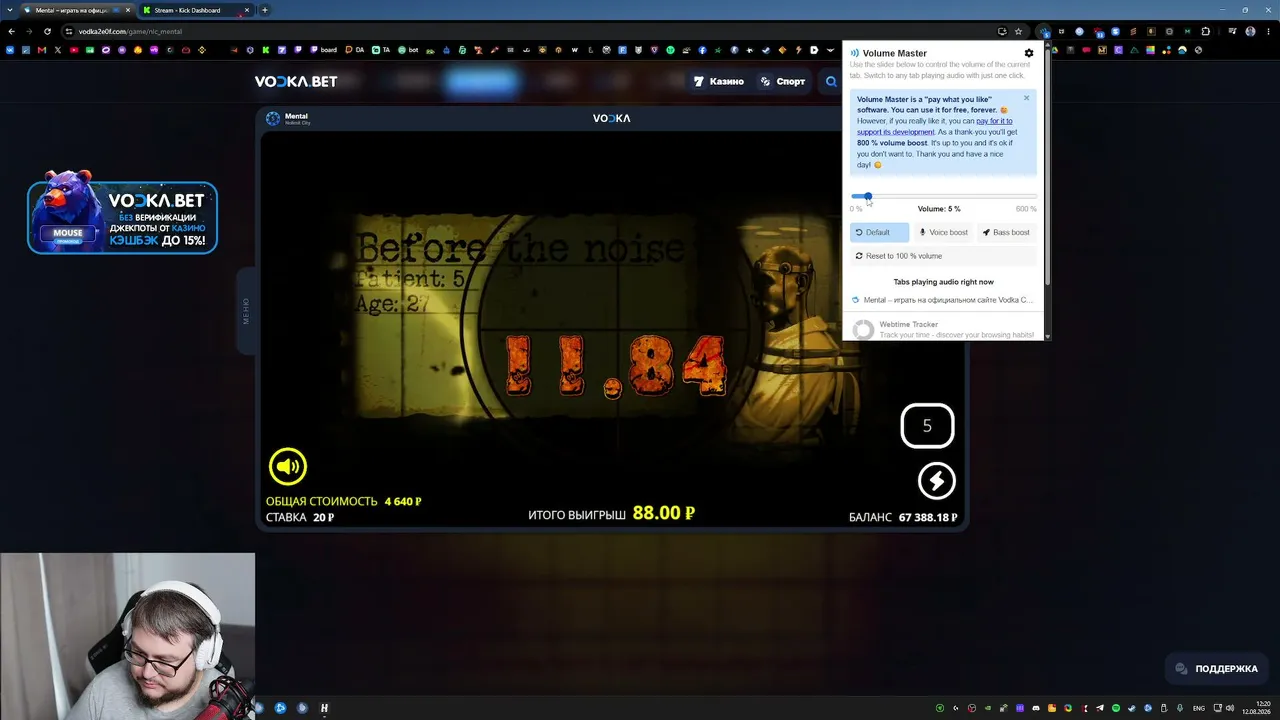The width and height of the screenshot is (1280, 720).
Task: Open the 'TA' bookmark
Action: pyautogui.click(x=381, y=50)
